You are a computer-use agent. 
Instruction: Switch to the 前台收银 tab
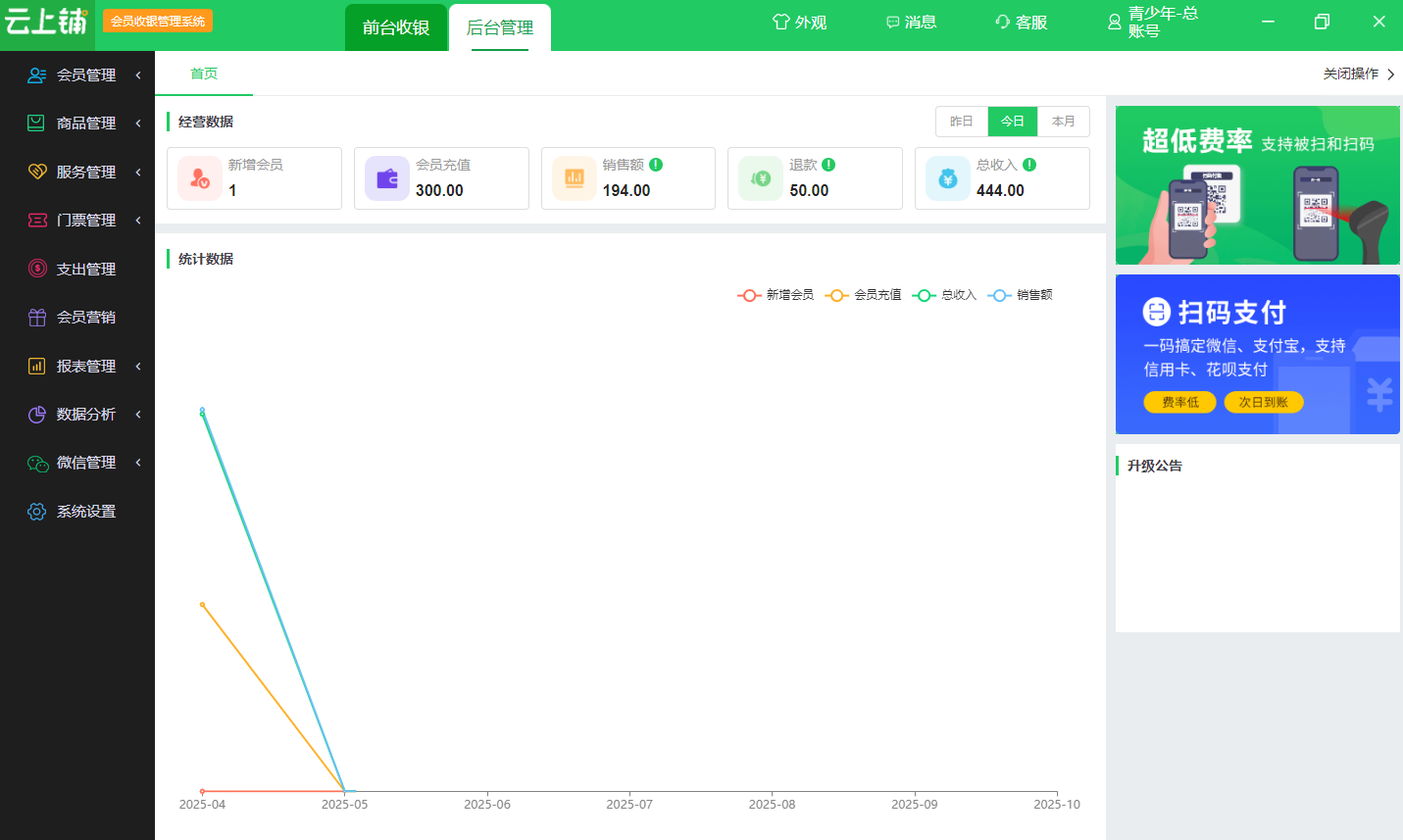(396, 27)
